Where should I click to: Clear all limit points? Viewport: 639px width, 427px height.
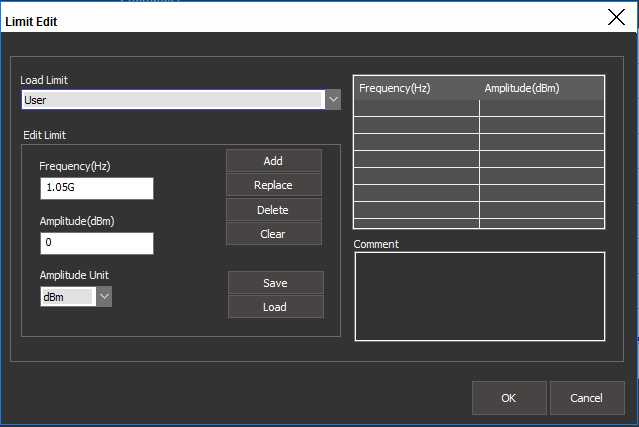coord(273,234)
